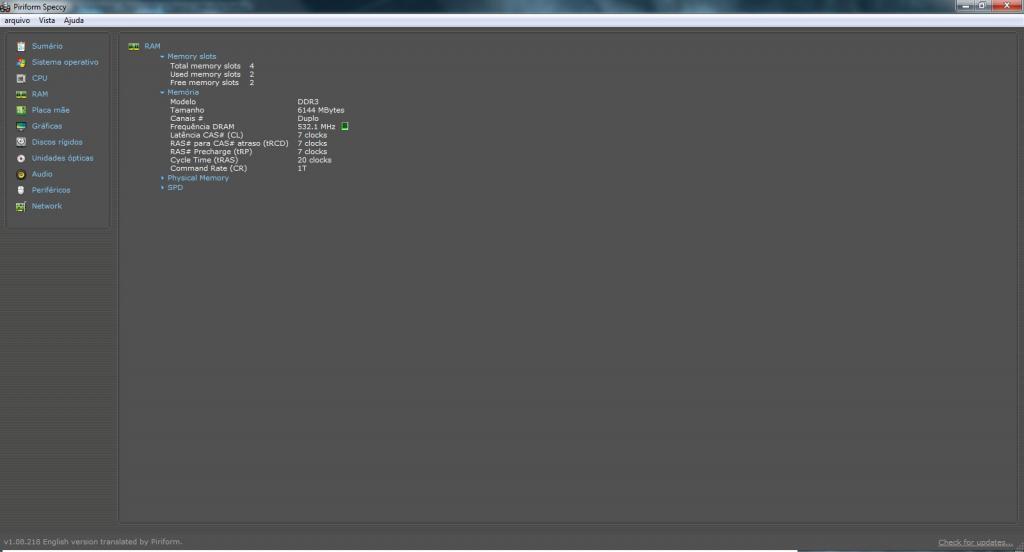Expand the Physical Memory section
The width and height of the screenshot is (1024, 552).
(x=162, y=178)
